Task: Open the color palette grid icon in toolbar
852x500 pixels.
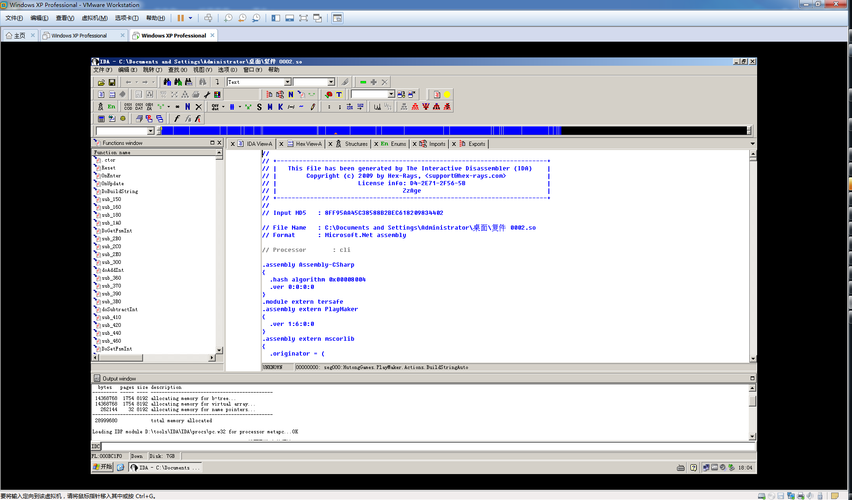Action: [217, 95]
